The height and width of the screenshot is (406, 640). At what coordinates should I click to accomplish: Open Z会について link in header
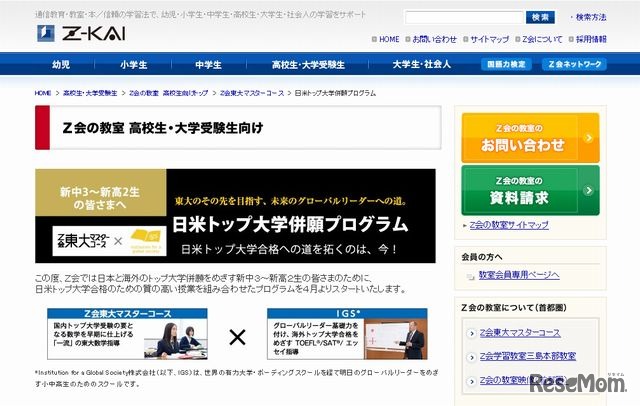542,39
